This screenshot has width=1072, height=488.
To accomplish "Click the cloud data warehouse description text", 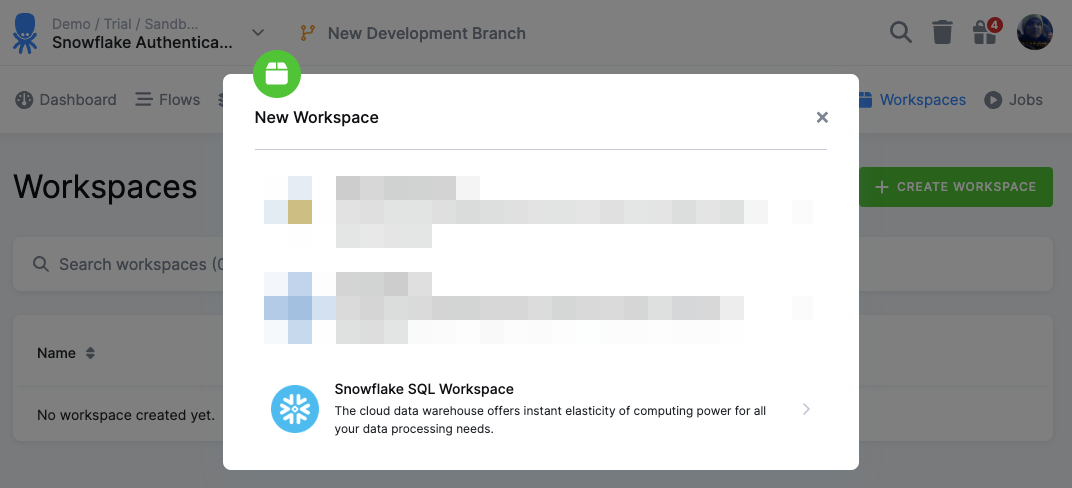I will [550, 420].
